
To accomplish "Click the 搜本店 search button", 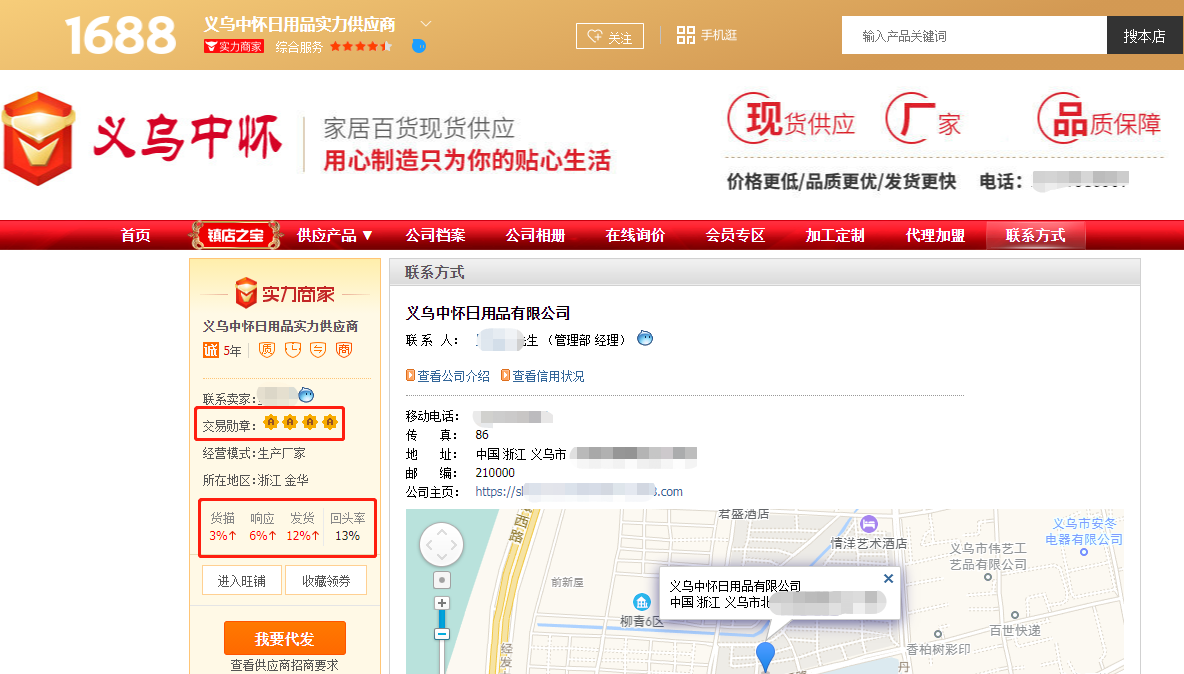I will tap(1145, 35).
